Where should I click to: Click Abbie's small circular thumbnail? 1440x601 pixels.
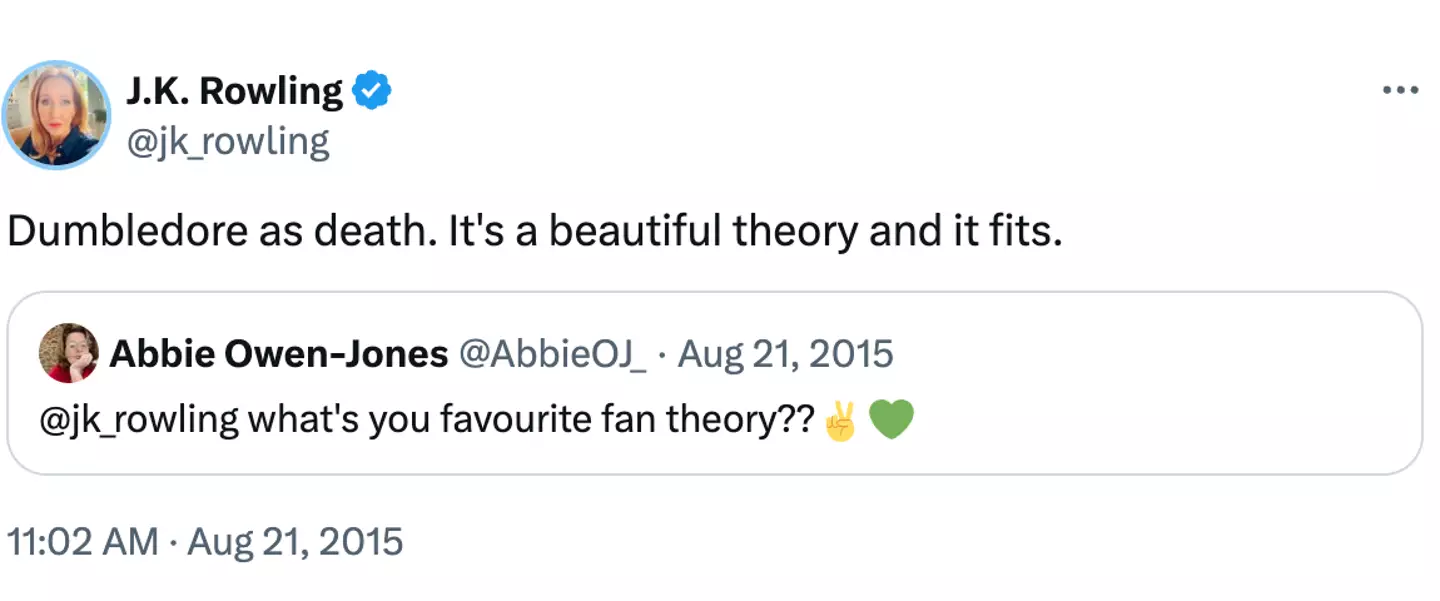(66, 353)
